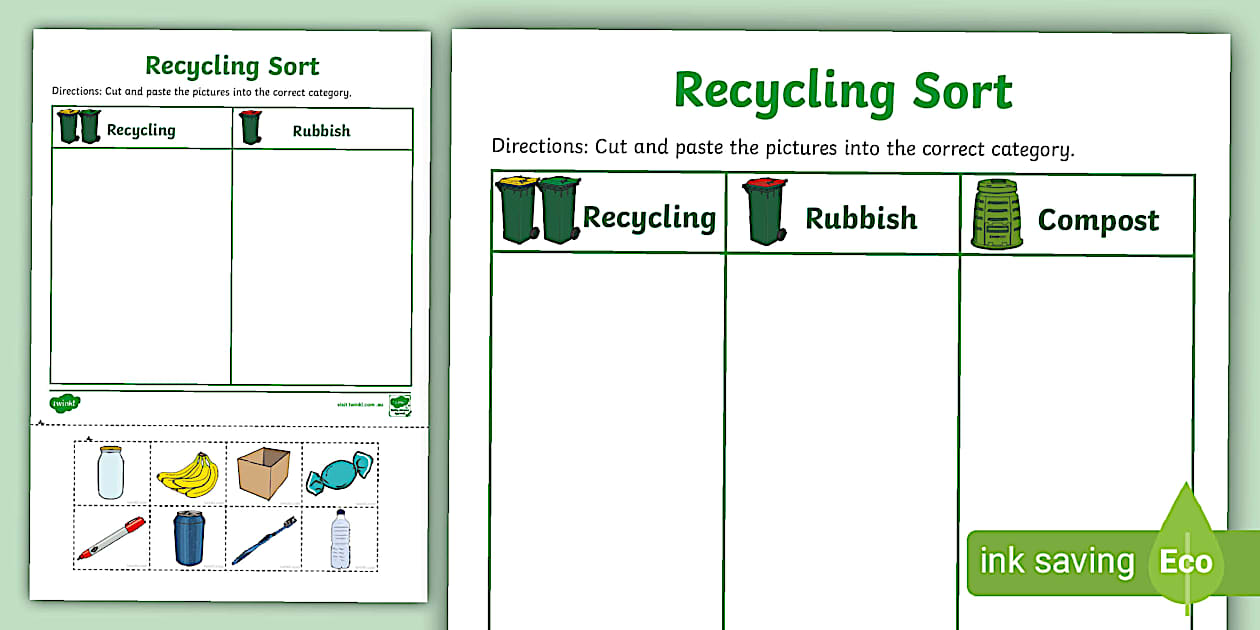Open the visit twinkl.com.au link
The height and width of the screenshot is (630, 1260).
360,404
